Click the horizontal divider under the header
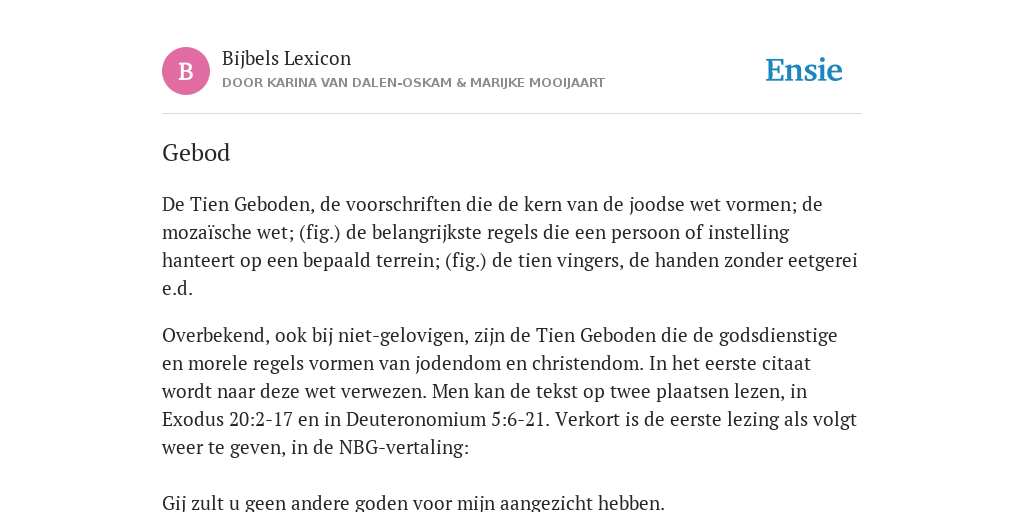 pos(512,114)
